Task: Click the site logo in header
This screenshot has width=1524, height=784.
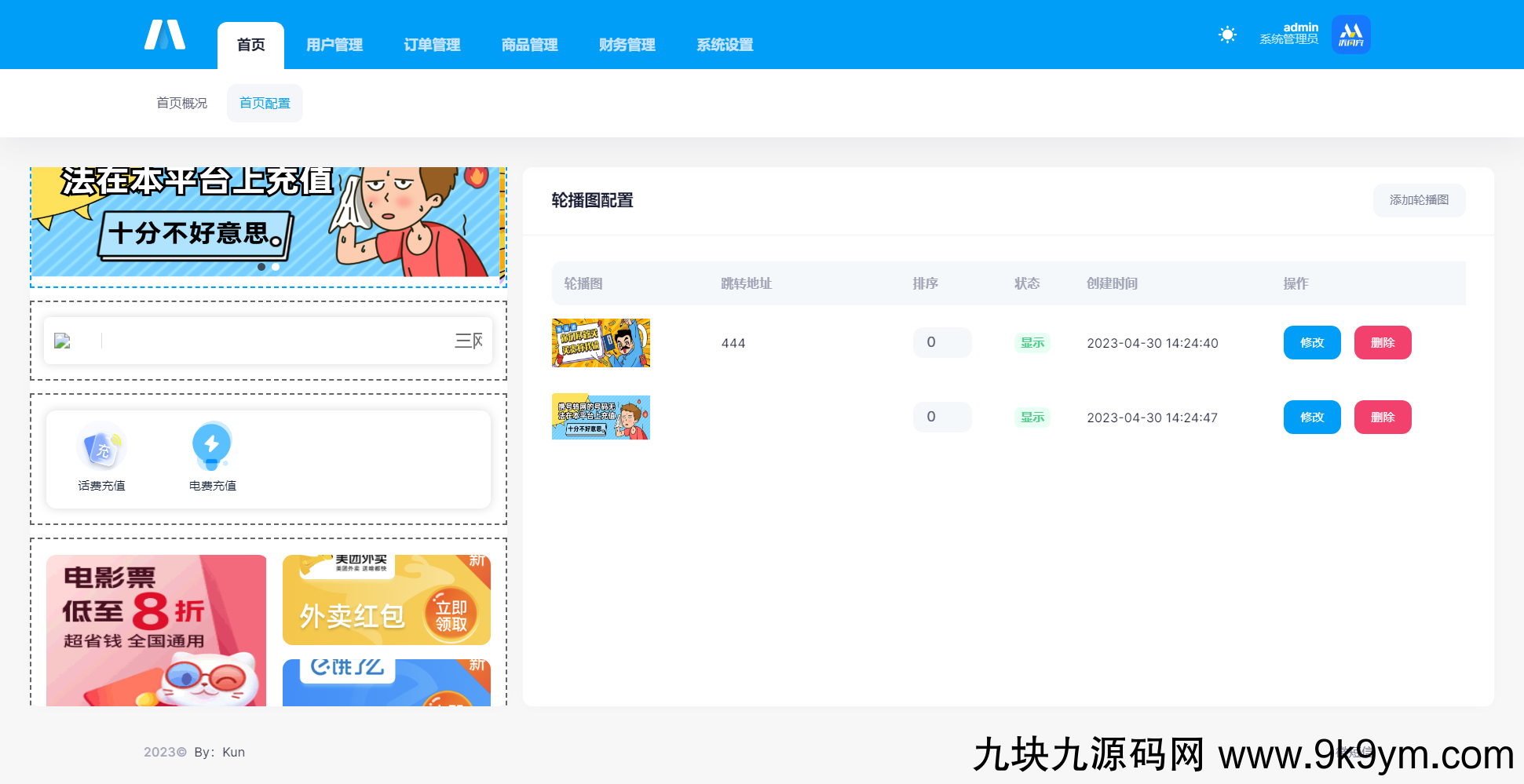Action: [x=165, y=35]
